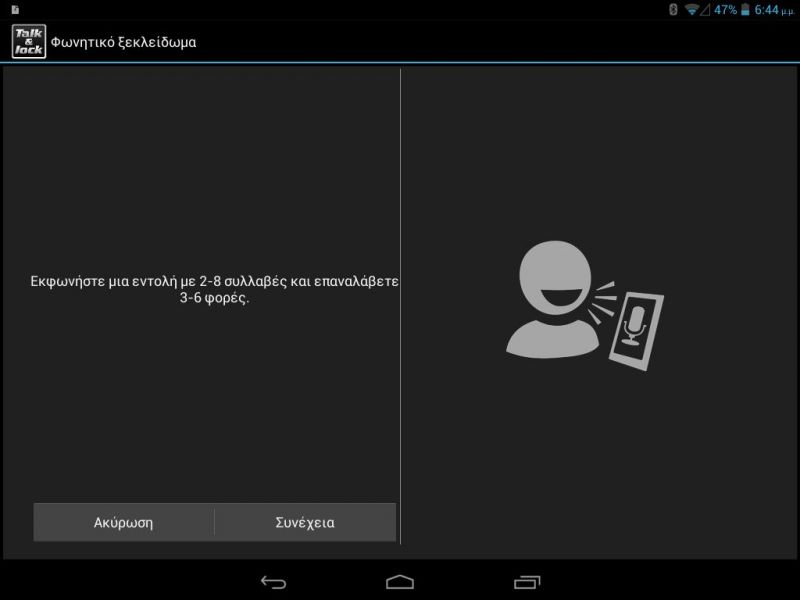Tap the Bluetooth status bar icon

(673, 10)
